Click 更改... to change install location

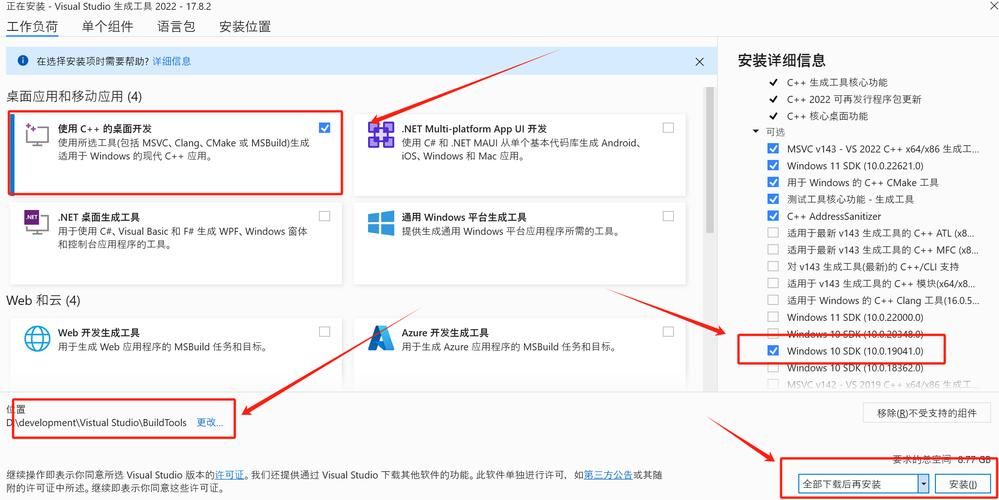[210, 422]
